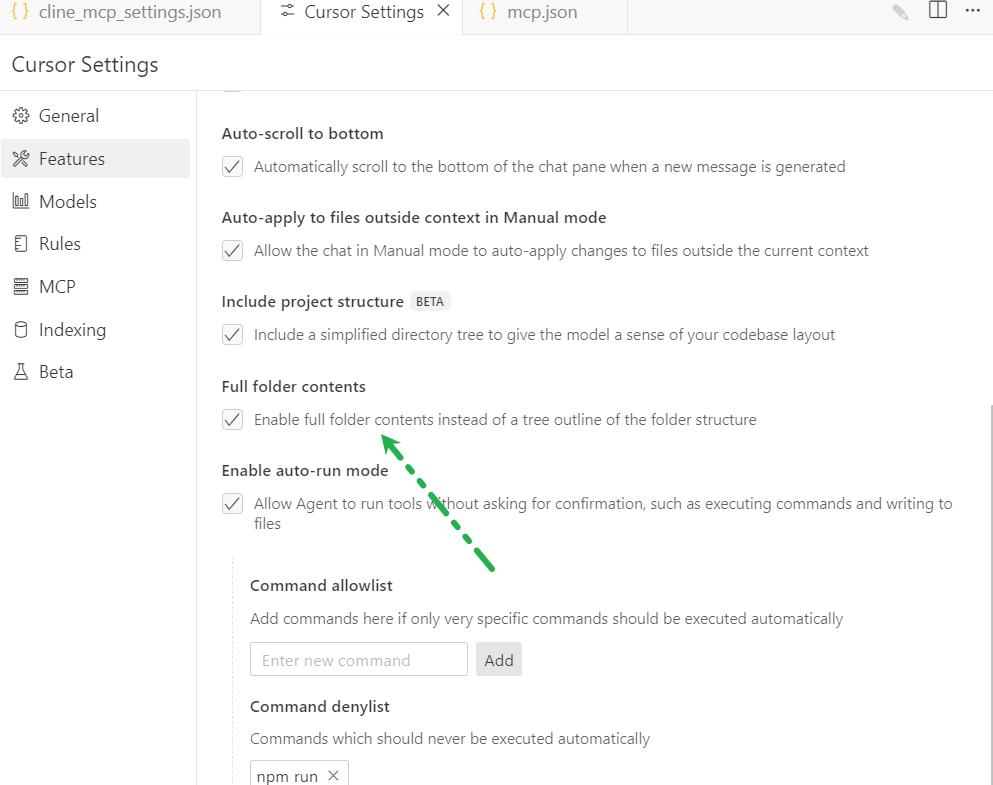Disable Auto-scroll to bottom checkbox

233,167
